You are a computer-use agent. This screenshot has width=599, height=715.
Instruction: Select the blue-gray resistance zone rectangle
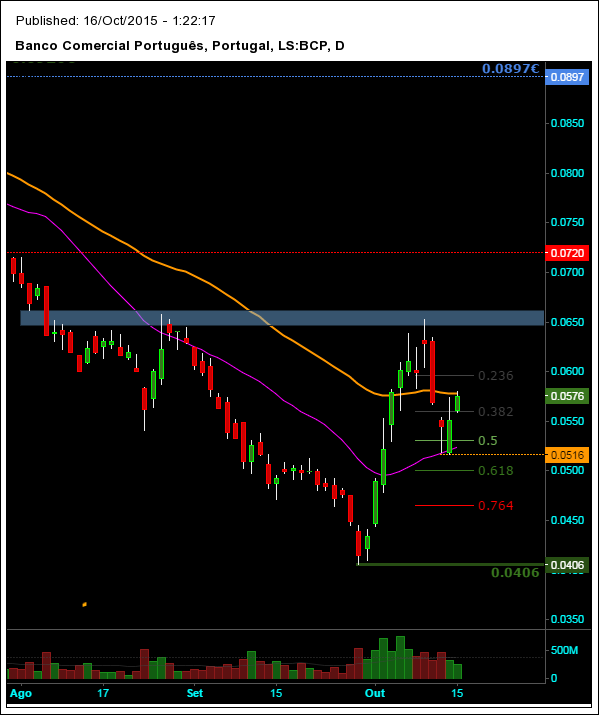tap(282, 318)
